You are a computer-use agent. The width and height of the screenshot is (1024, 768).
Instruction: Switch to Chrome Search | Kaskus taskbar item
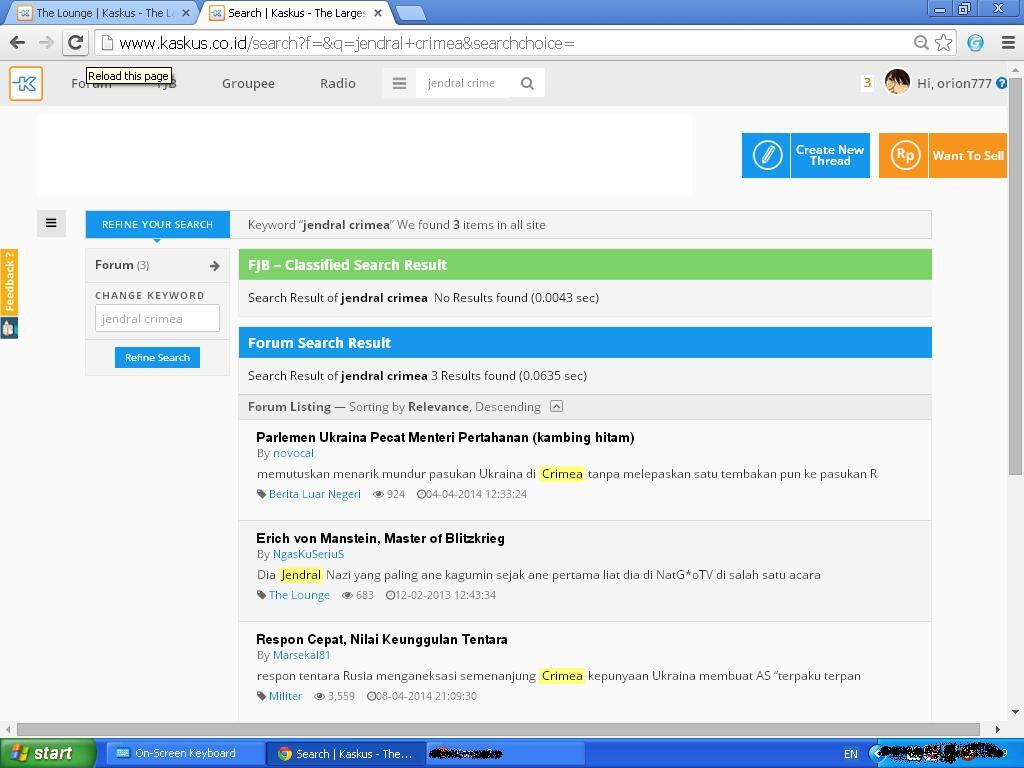(x=346, y=753)
